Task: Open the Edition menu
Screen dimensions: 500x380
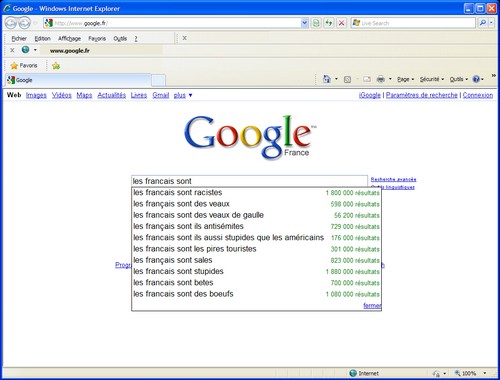Action: click(42, 39)
